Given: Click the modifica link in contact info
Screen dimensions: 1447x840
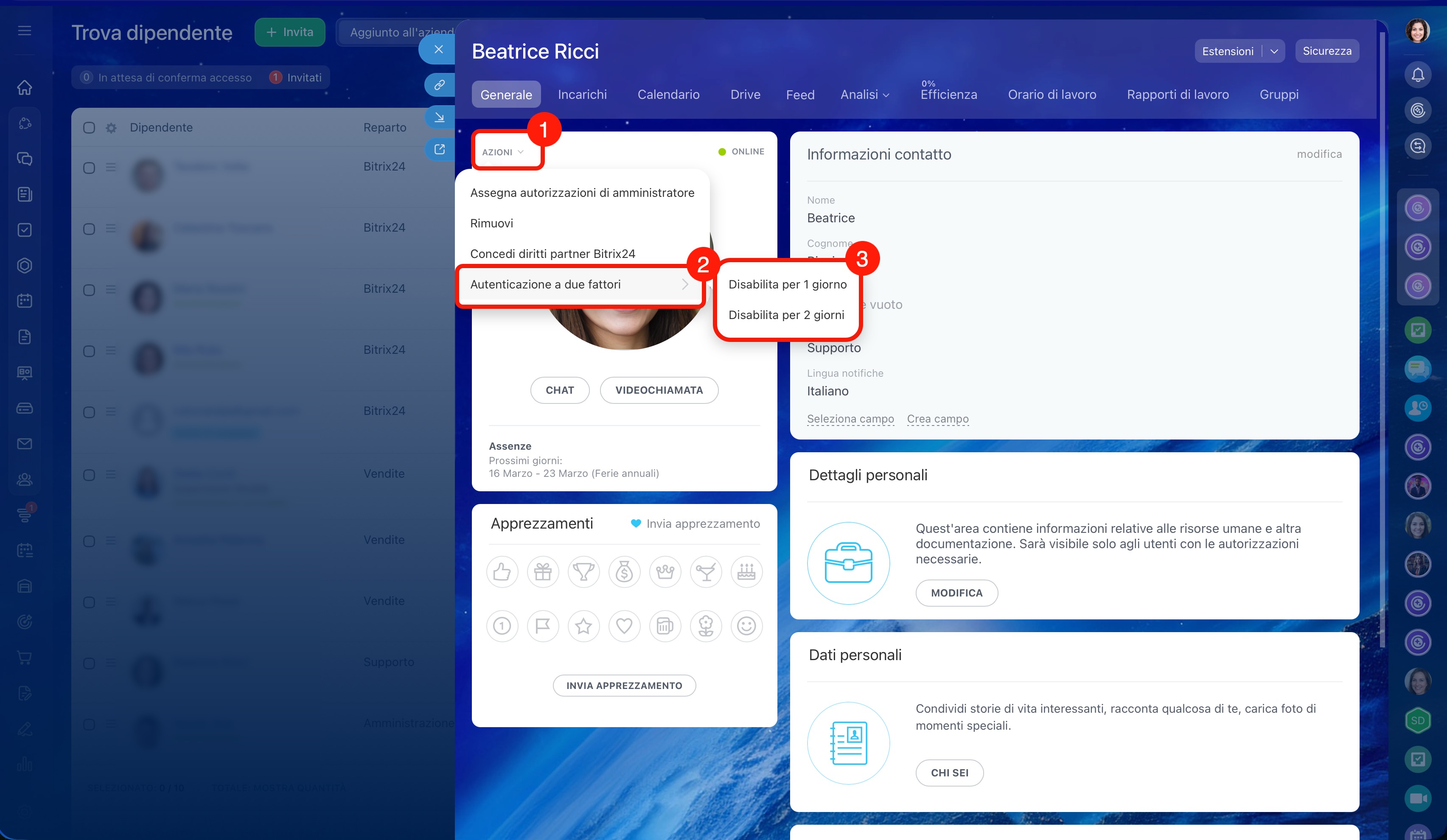Looking at the screenshot, I should [1319, 154].
